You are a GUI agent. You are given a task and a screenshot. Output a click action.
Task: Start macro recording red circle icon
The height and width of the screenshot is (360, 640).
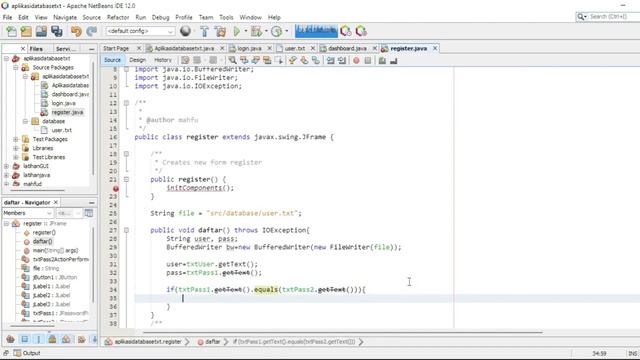click(x=356, y=60)
